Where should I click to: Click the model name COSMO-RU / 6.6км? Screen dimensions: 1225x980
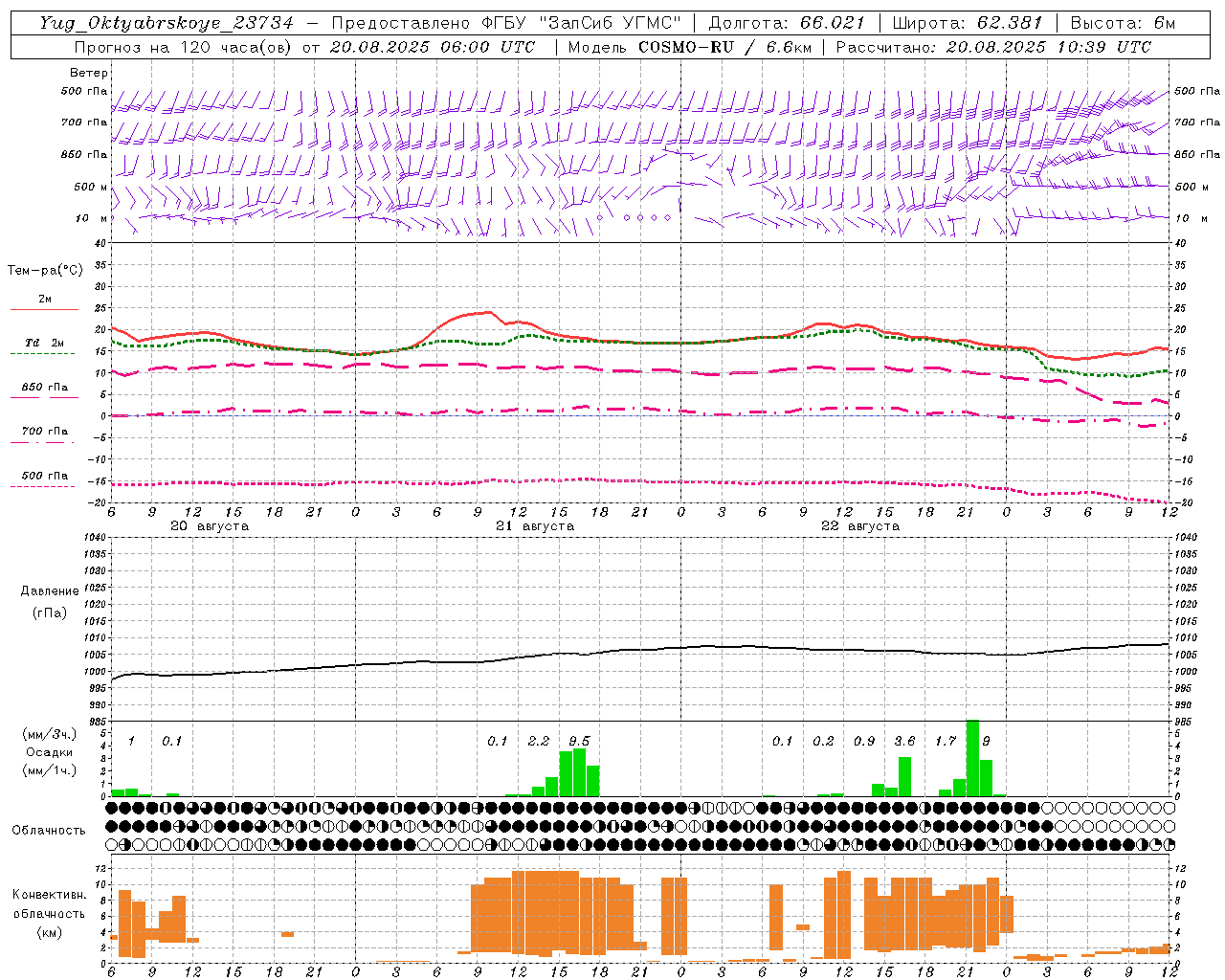tap(724, 47)
